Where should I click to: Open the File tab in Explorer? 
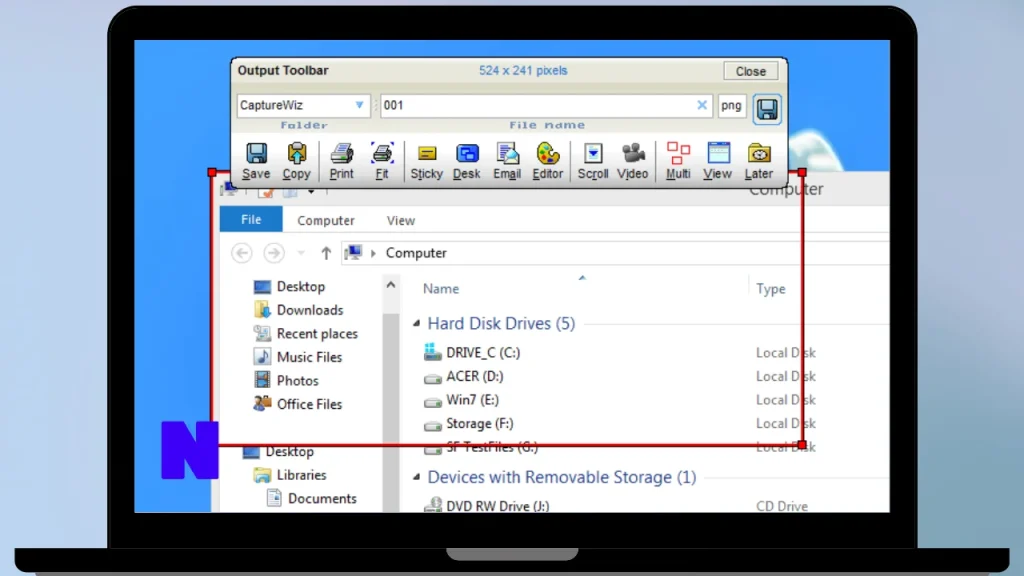pos(251,219)
